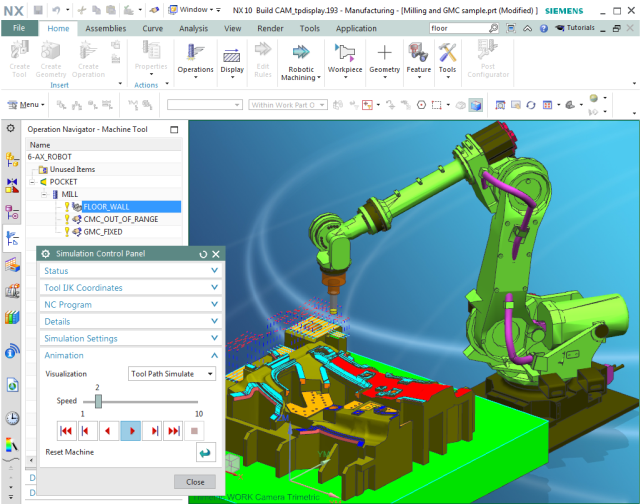Open the Feature tools group
The width and height of the screenshot is (641, 504).
click(419, 60)
